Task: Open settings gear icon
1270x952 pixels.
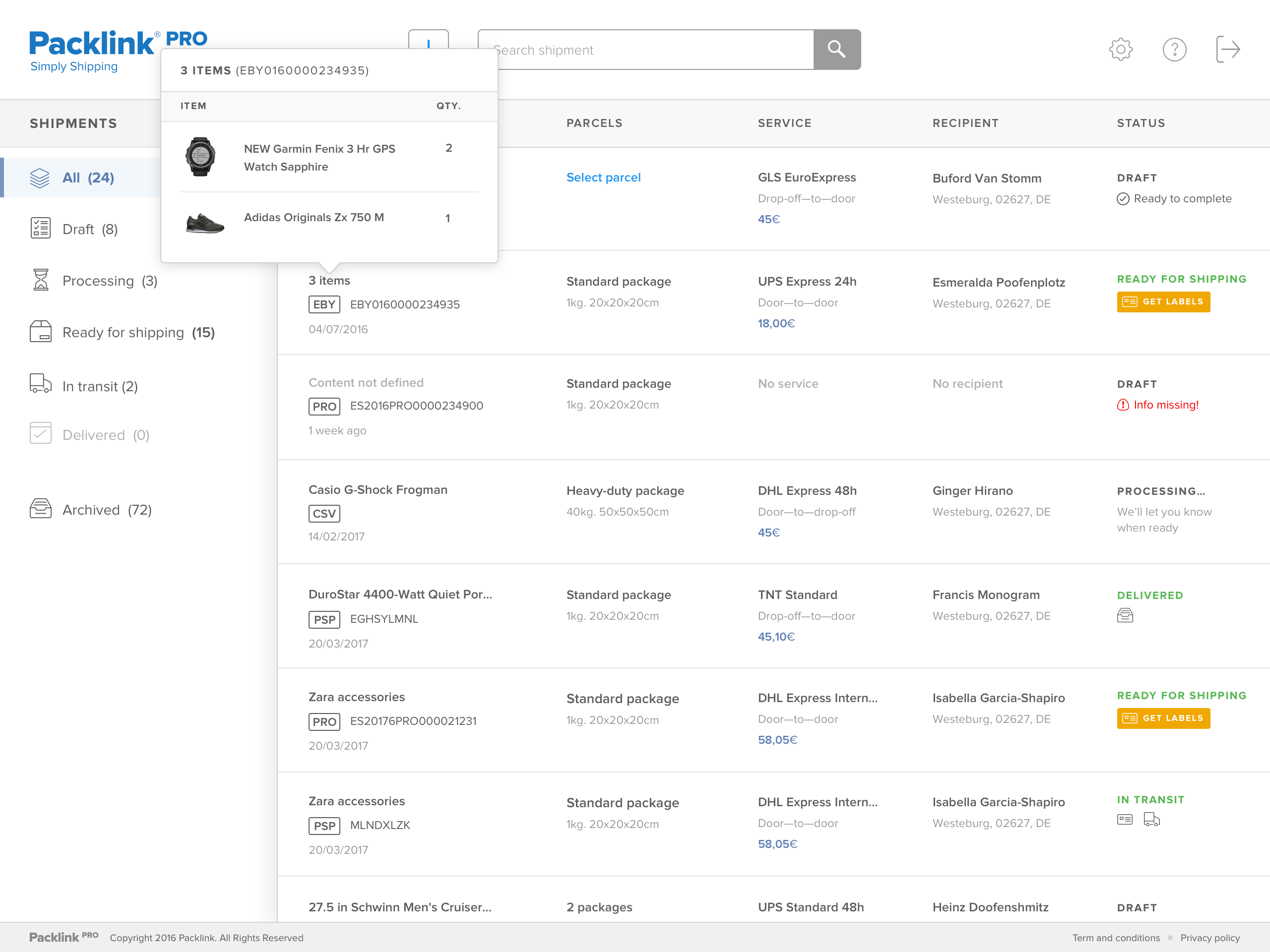Action: point(1120,50)
